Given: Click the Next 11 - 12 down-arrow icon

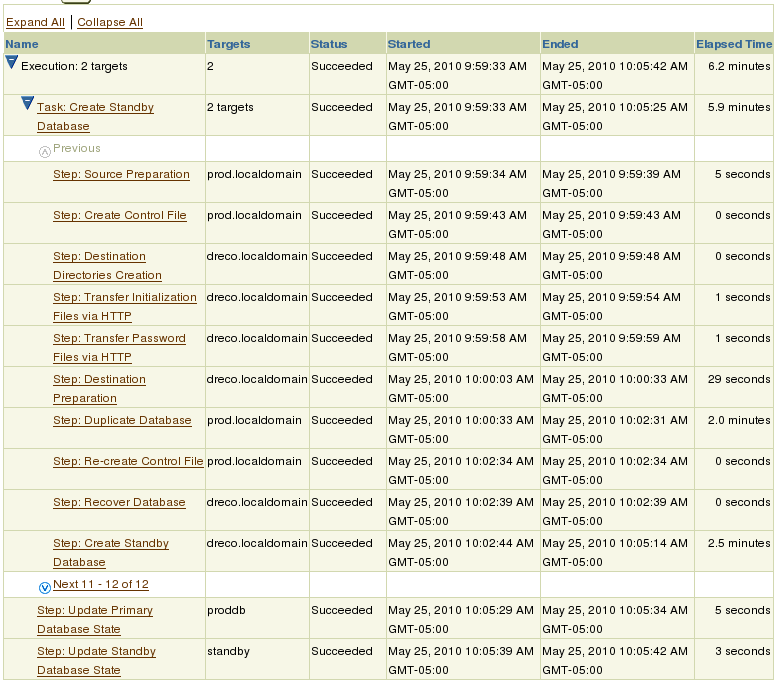Looking at the screenshot, I should pos(45,588).
